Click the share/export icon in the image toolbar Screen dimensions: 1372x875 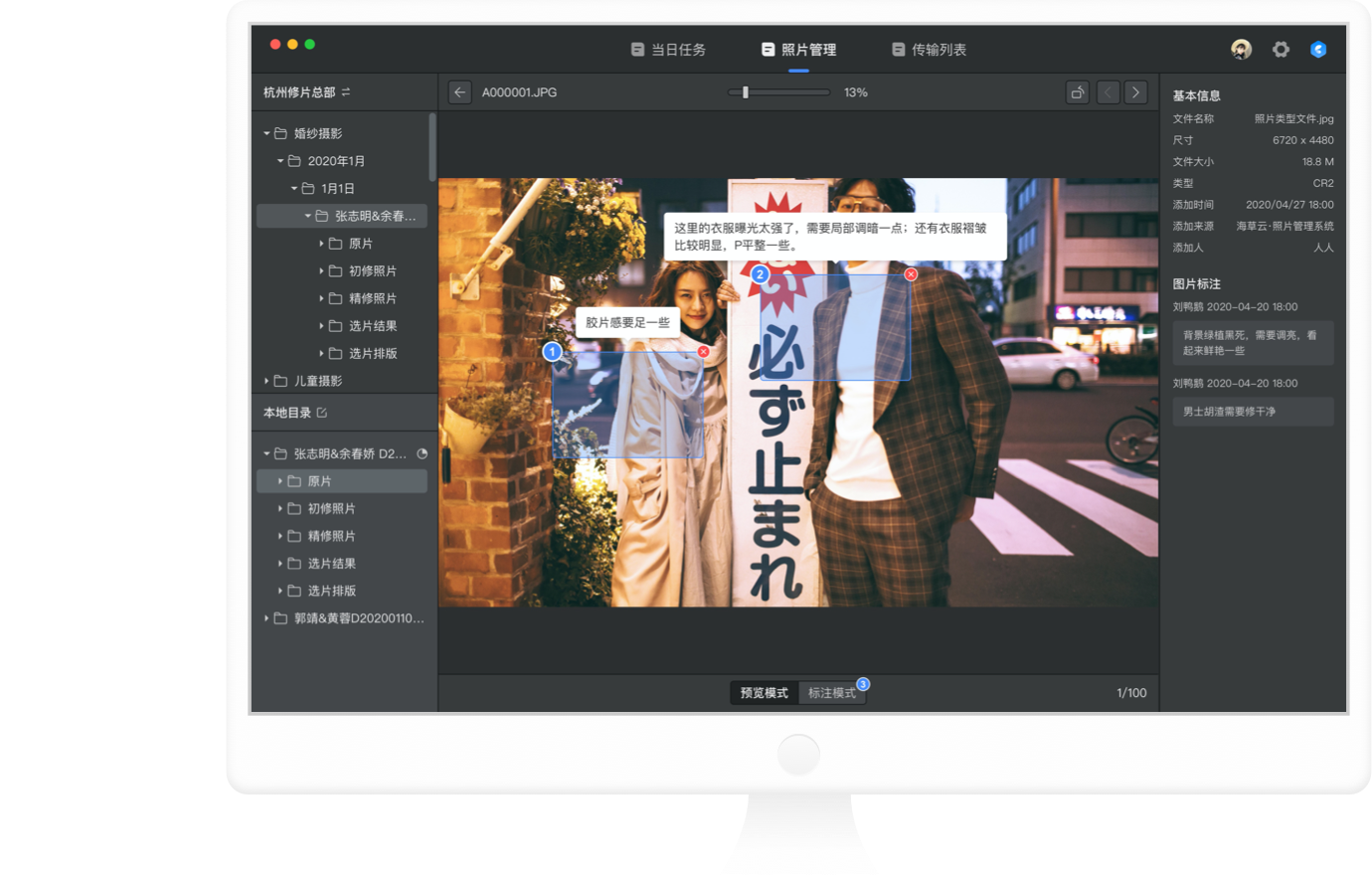1078,92
